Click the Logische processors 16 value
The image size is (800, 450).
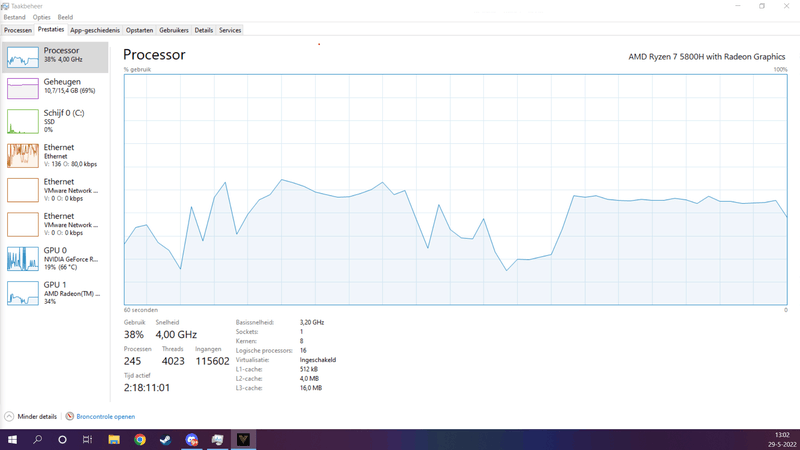click(303, 351)
